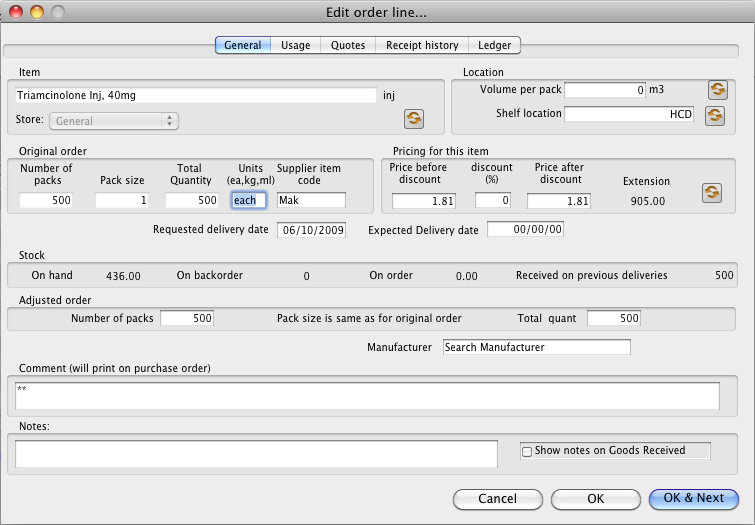Click the Expected Delivery date field
Screen dimensions: 755x525
coord(525,229)
